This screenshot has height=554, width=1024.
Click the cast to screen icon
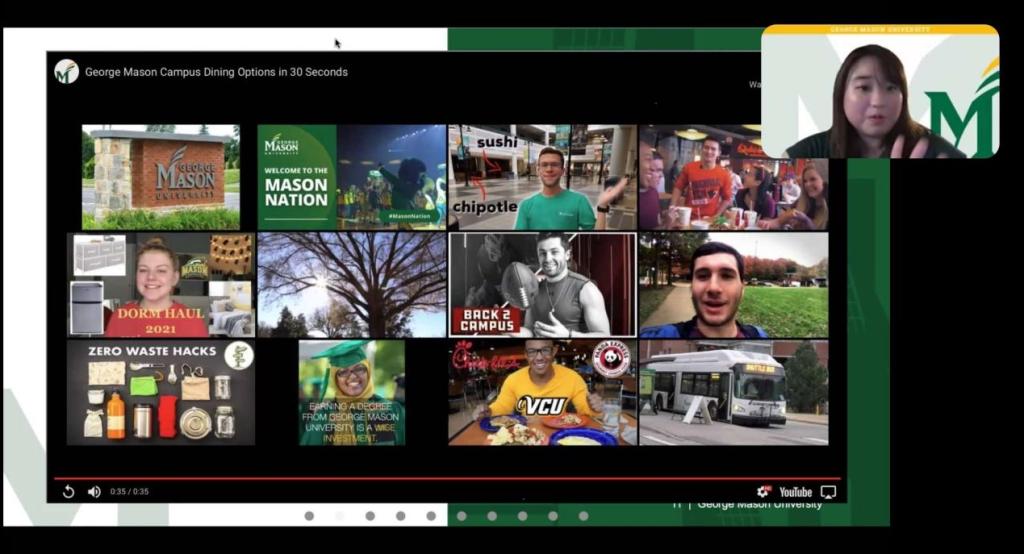(828, 491)
